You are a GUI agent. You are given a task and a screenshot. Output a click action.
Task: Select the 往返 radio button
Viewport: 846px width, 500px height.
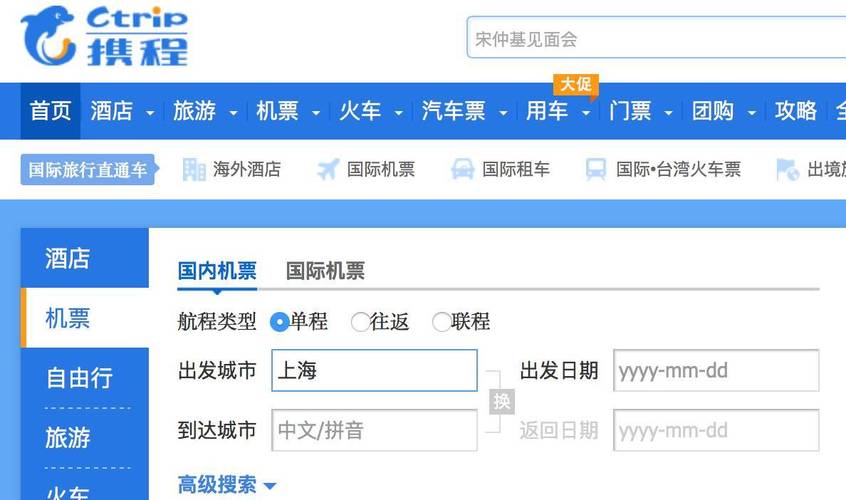point(360,322)
